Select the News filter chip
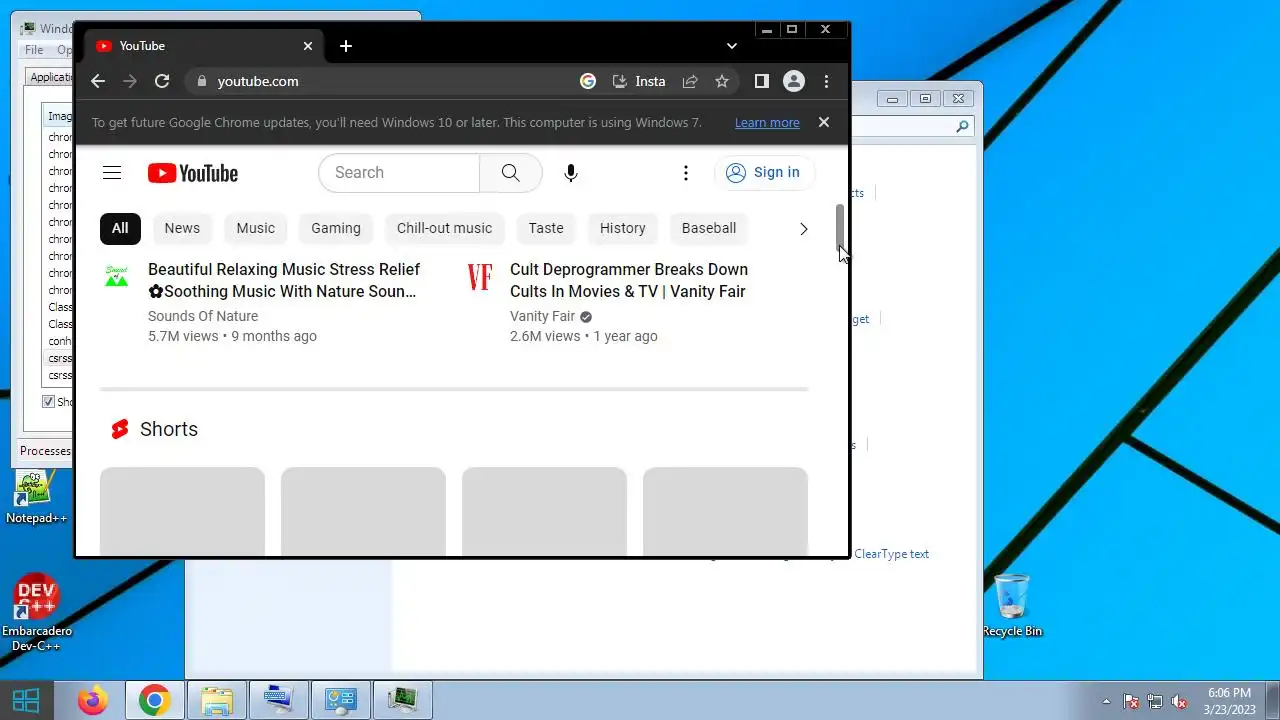The image size is (1280, 720). pos(182,228)
